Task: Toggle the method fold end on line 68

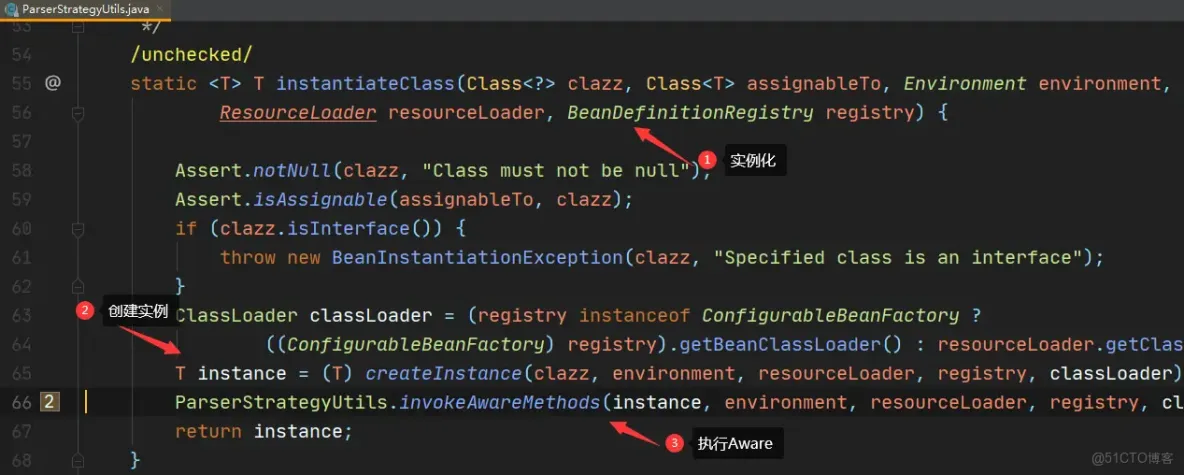Action: (x=77, y=460)
